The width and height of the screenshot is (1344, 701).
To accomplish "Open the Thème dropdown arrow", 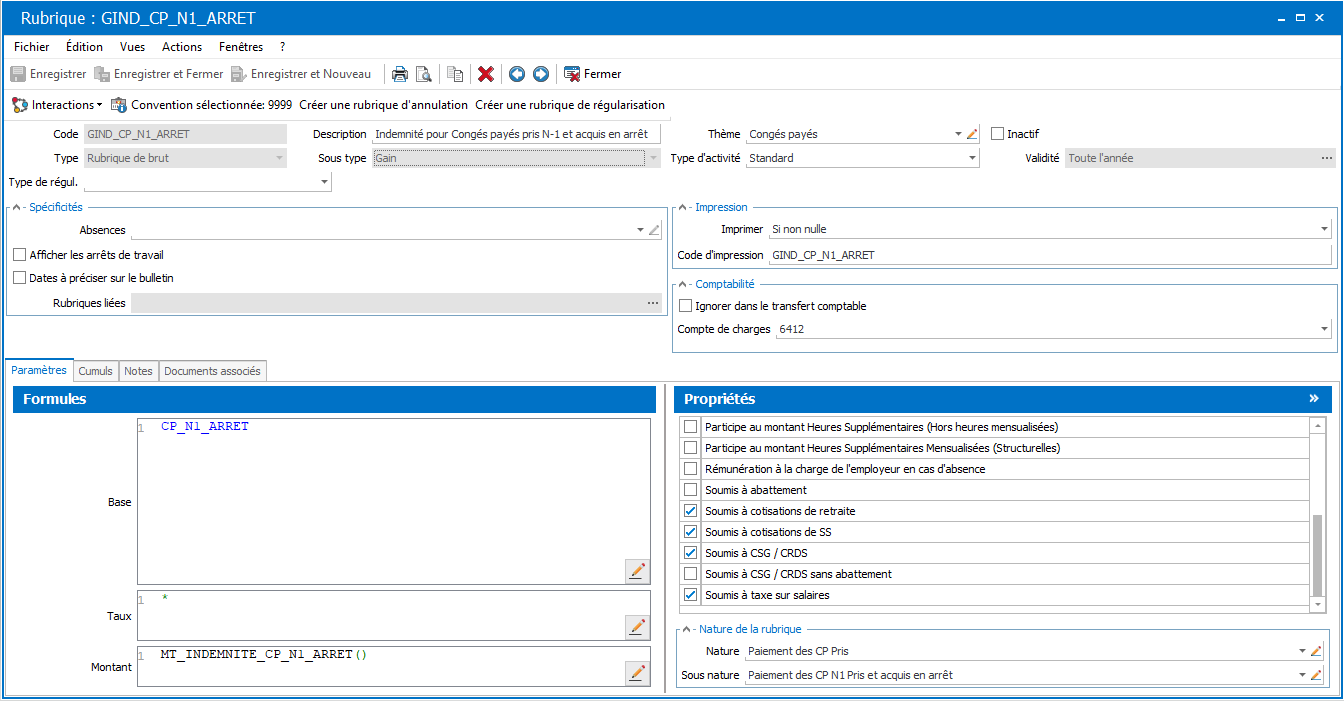I will [958, 134].
